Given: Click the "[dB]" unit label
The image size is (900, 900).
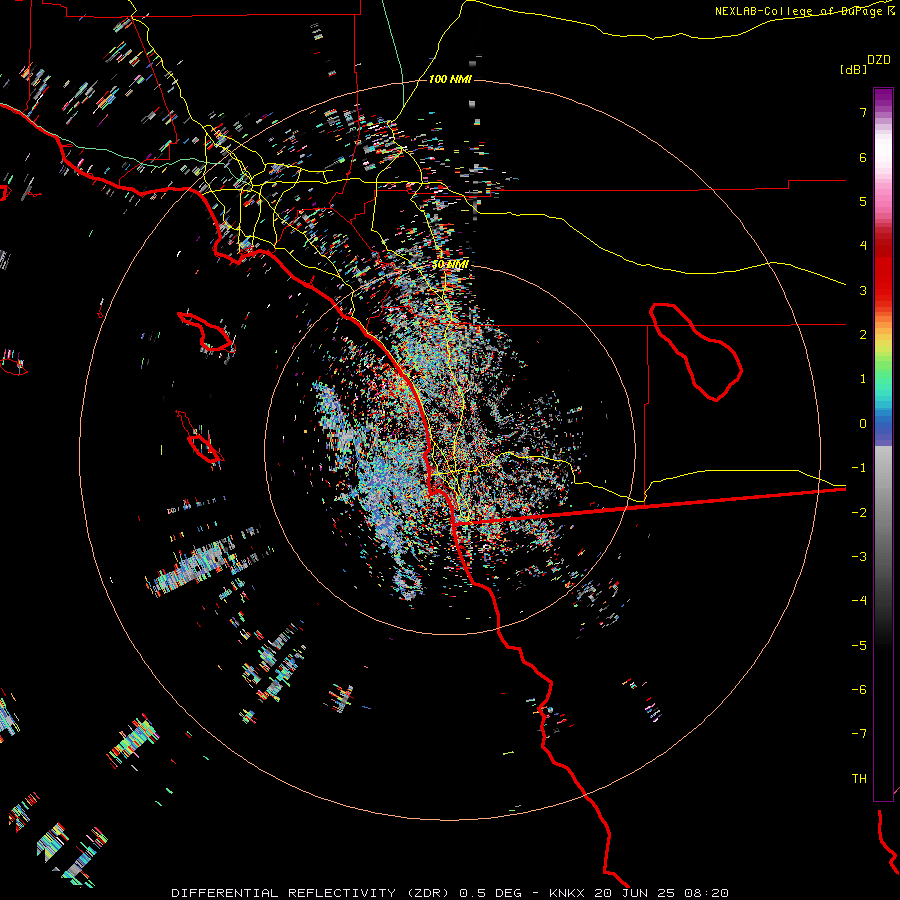Looking at the screenshot, I should [853, 69].
